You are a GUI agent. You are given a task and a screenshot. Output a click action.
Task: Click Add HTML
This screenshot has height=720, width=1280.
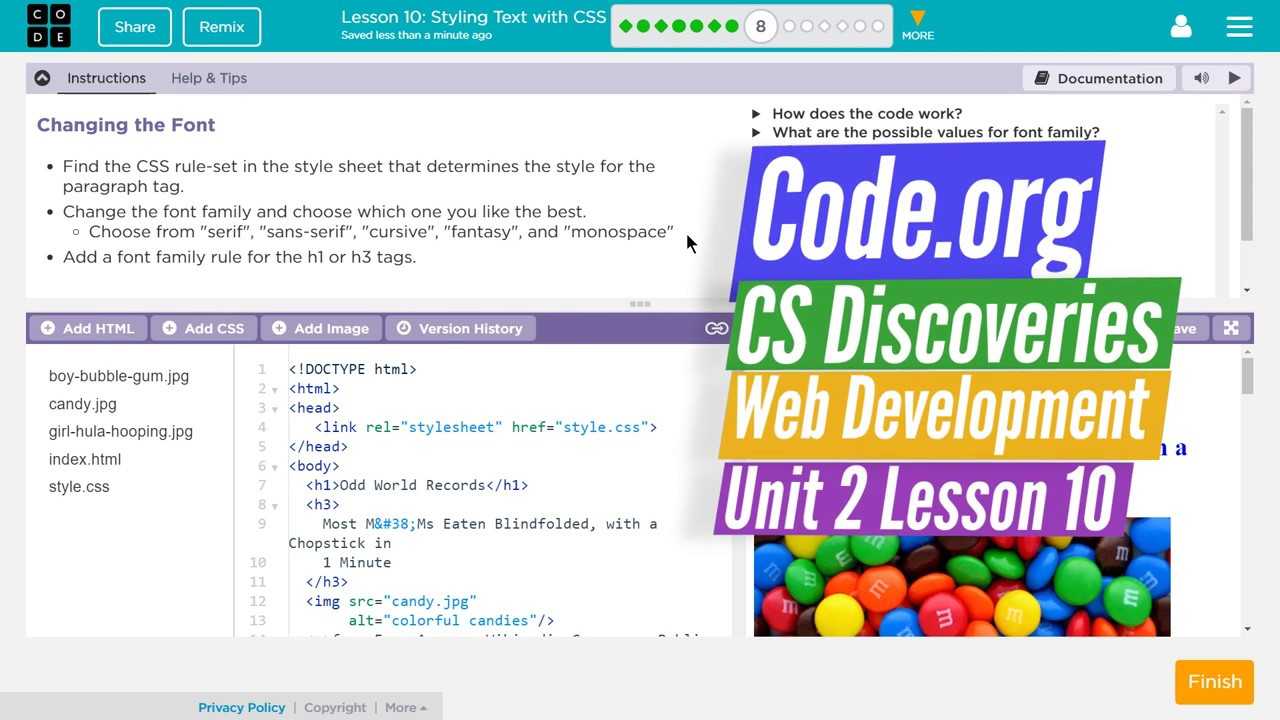point(88,328)
